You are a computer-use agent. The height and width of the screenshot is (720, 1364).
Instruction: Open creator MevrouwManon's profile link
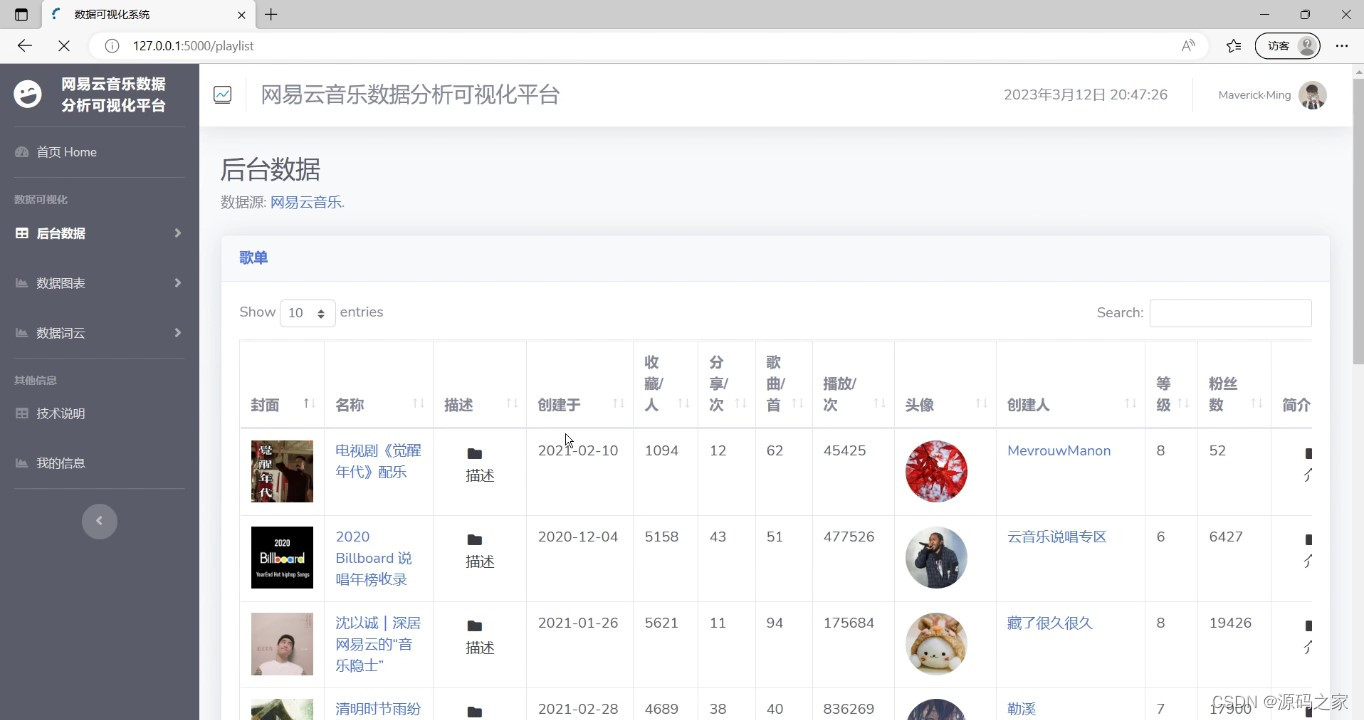click(x=1059, y=451)
